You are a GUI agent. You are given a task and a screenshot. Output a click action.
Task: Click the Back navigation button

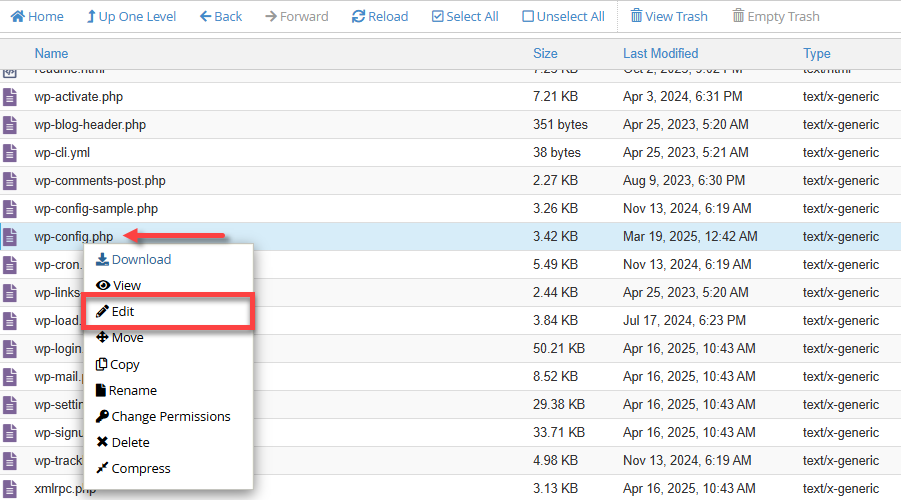click(221, 16)
